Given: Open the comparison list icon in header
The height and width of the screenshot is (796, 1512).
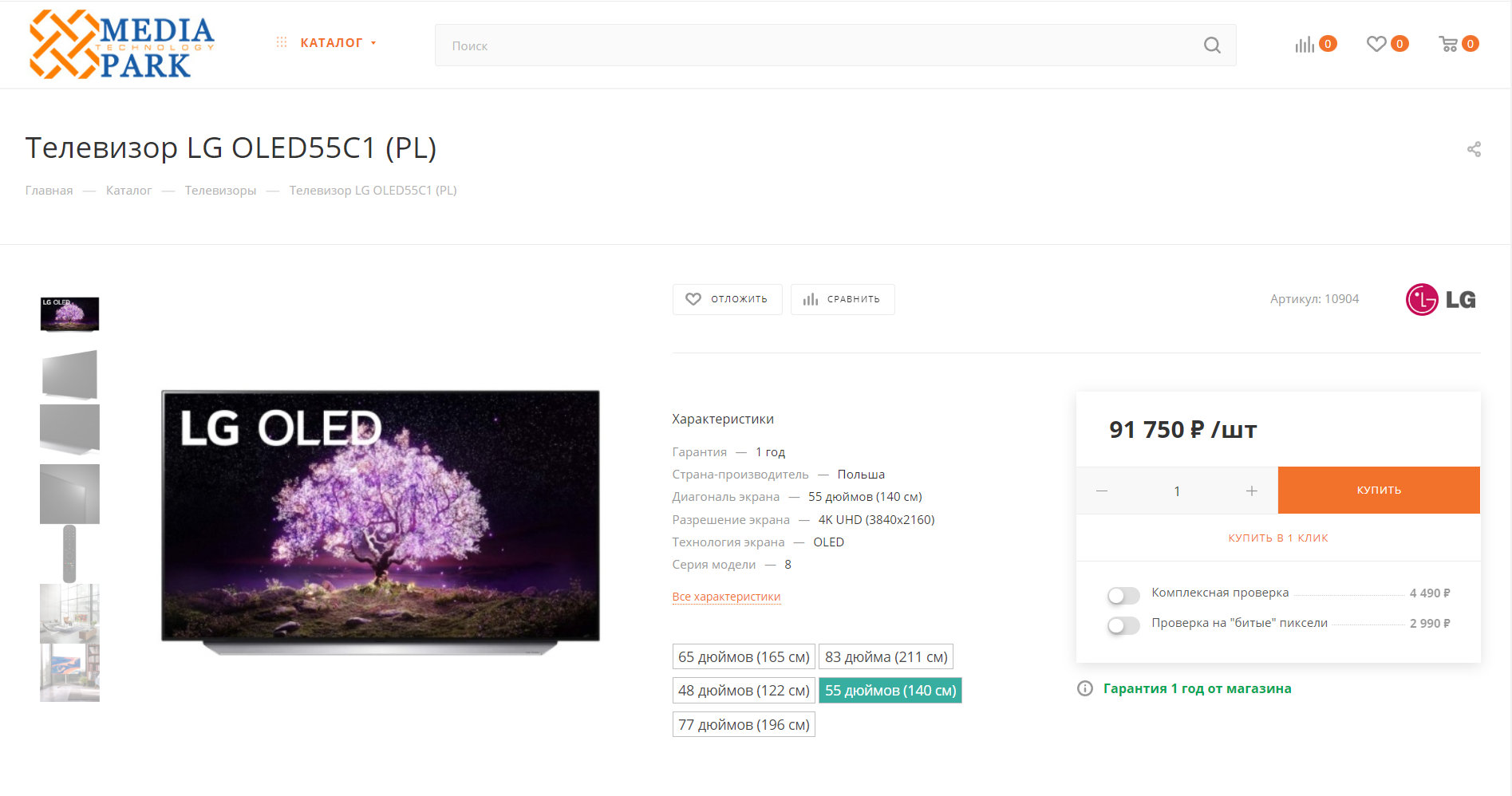Looking at the screenshot, I should (x=1305, y=45).
